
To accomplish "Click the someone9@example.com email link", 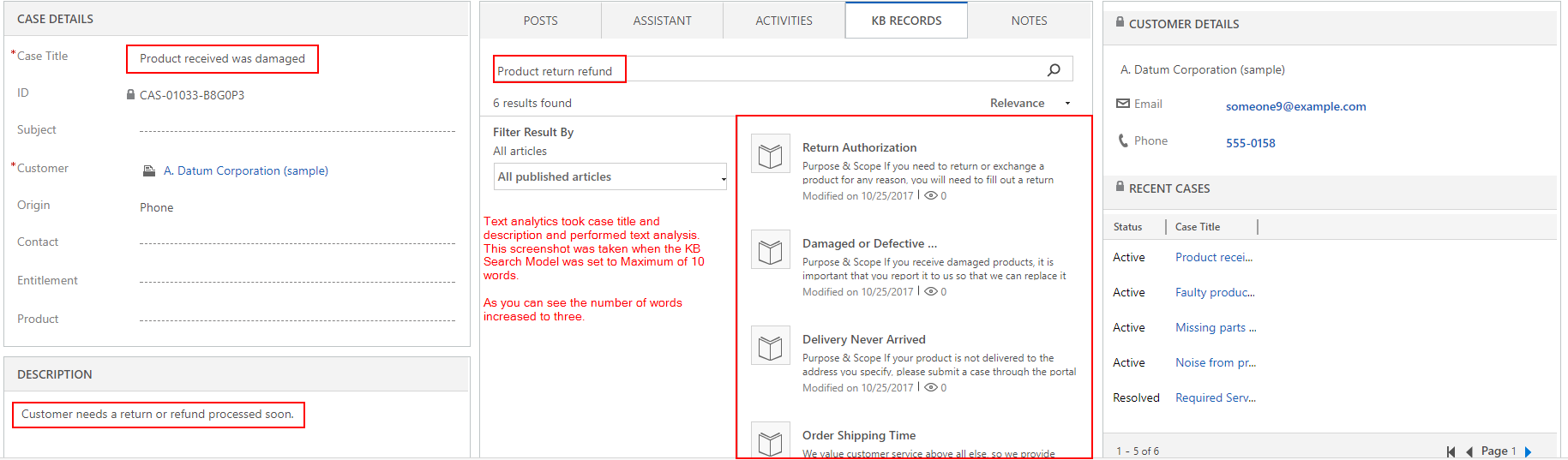I will click(1295, 106).
